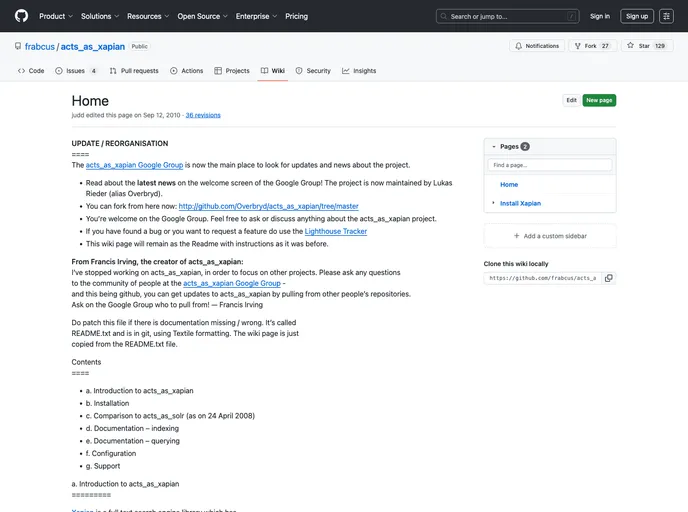Click the Issues circle icon
The width and height of the screenshot is (688, 512).
tap(59, 71)
